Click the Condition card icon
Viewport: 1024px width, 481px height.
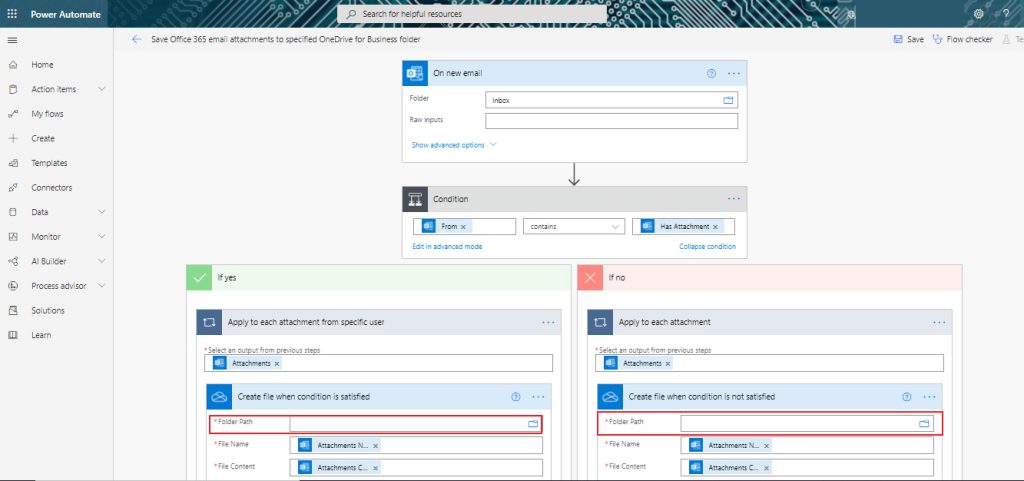click(415, 199)
